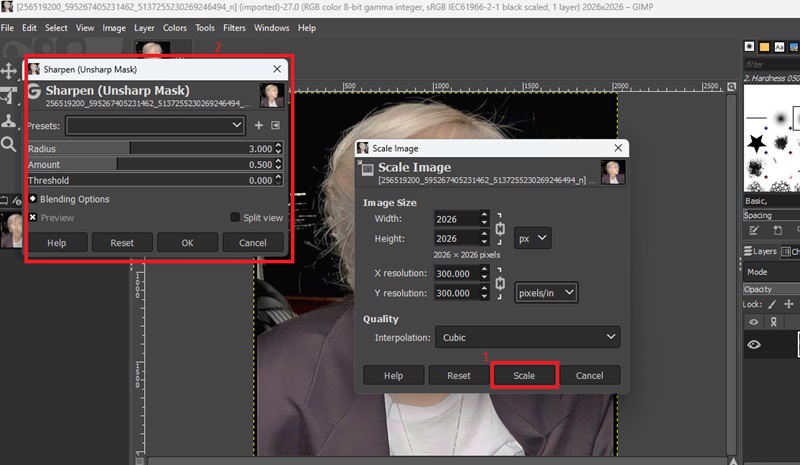Screen dimensions: 800x465
Task: Open the Brushes dockable tab
Action: point(749,46)
